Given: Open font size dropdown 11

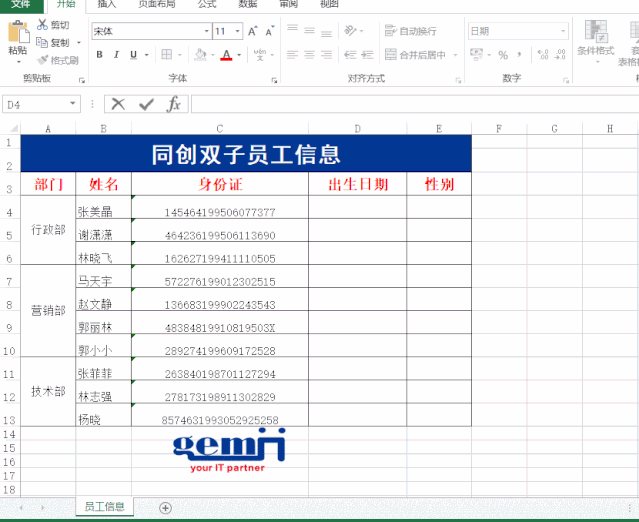Looking at the screenshot, I should pyautogui.click(x=237, y=31).
